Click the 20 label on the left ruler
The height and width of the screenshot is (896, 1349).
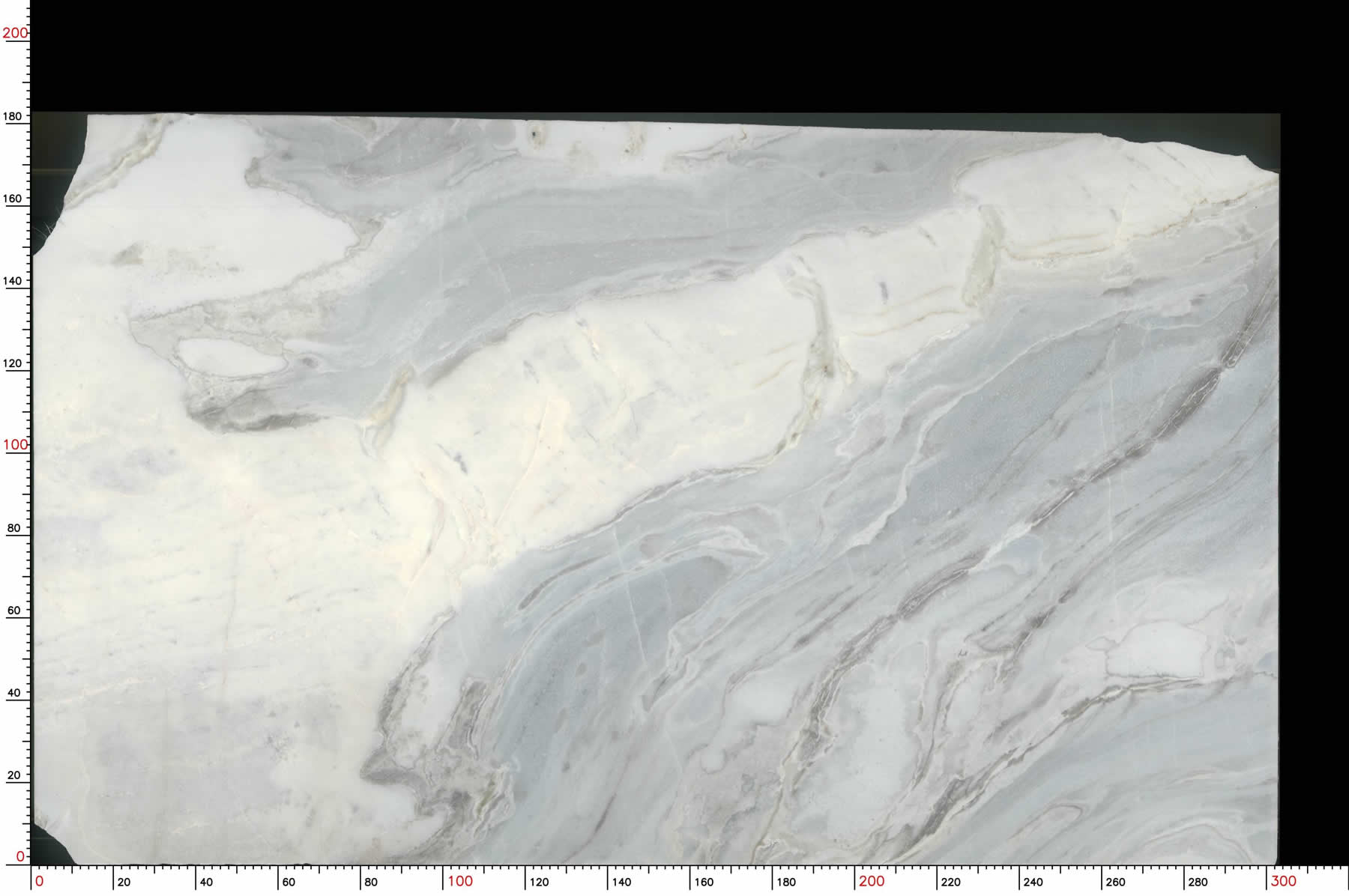[x=14, y=775]
